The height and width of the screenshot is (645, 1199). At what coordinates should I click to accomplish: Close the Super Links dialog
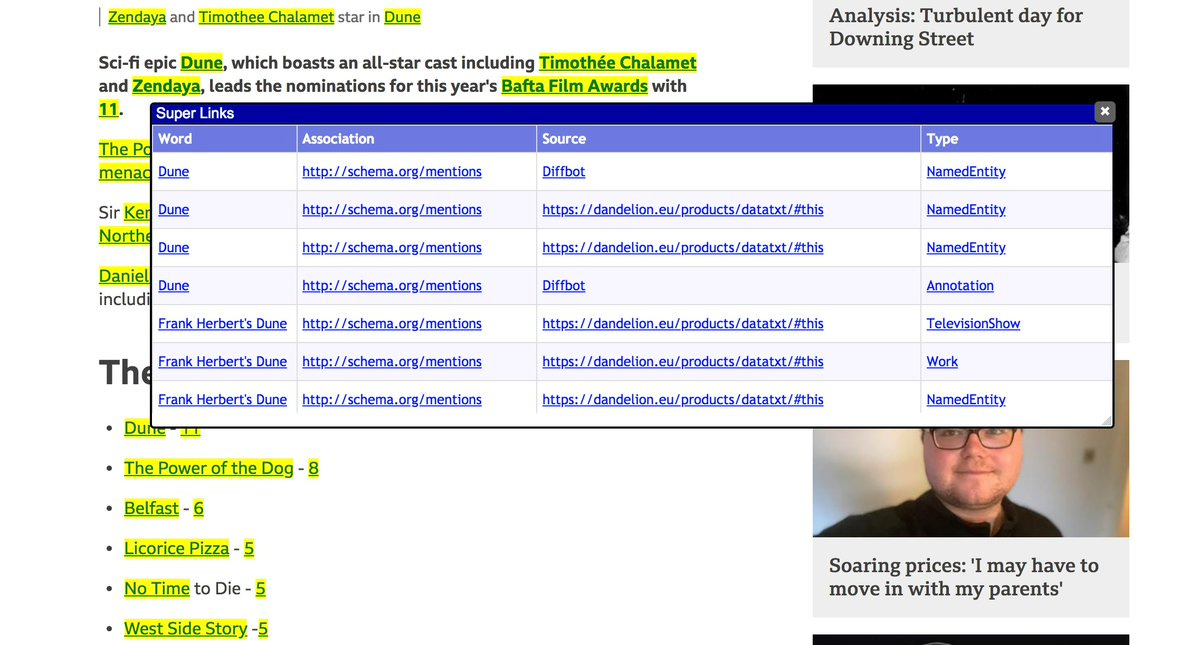pyautogui.click(x=1104, y=112)
